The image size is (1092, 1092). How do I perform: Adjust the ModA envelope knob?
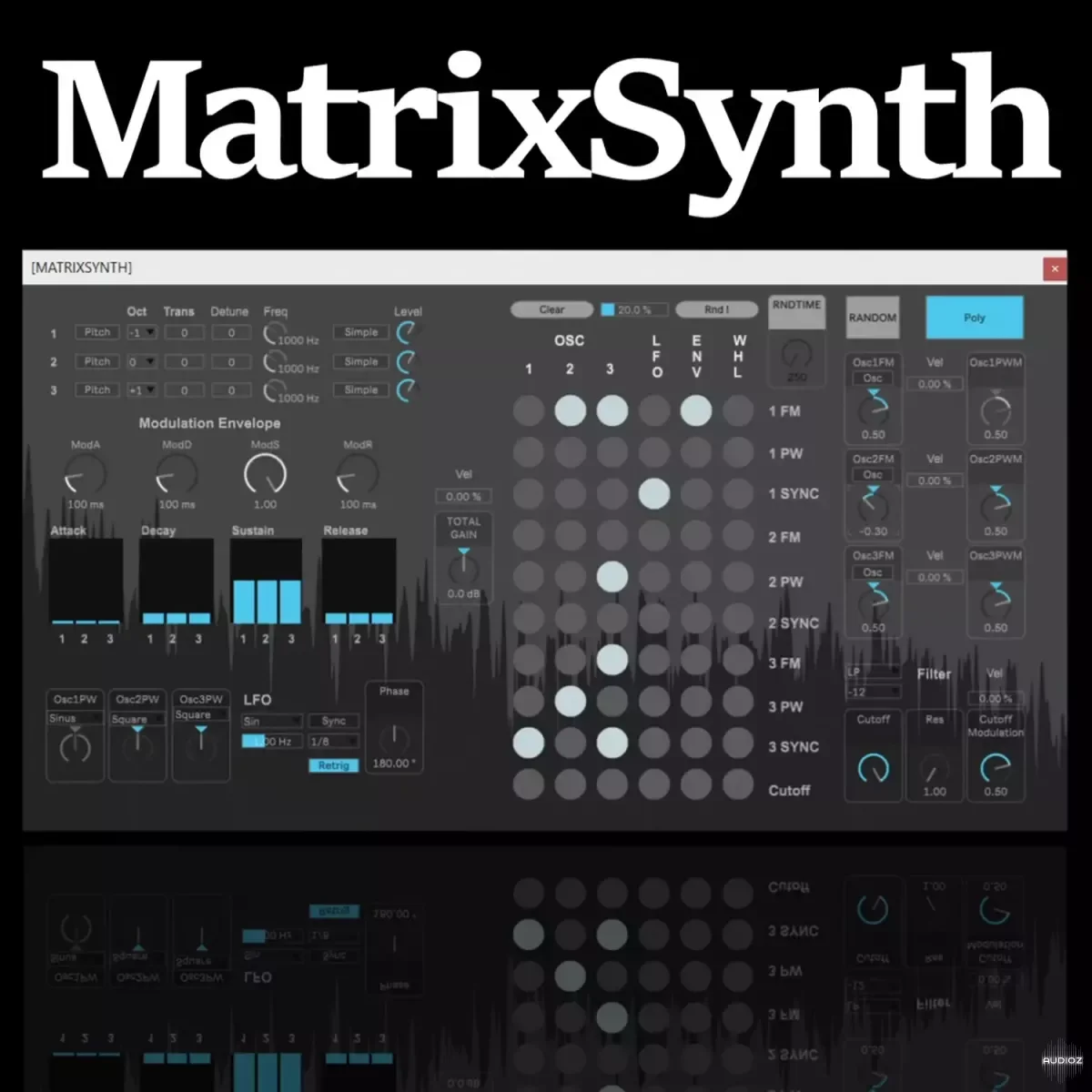85,475
